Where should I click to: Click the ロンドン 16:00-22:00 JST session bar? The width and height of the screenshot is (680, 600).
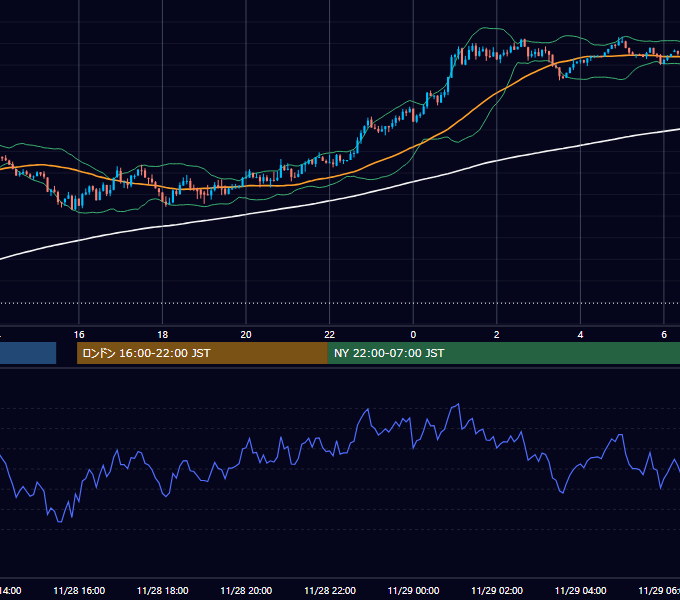point(202,353)
